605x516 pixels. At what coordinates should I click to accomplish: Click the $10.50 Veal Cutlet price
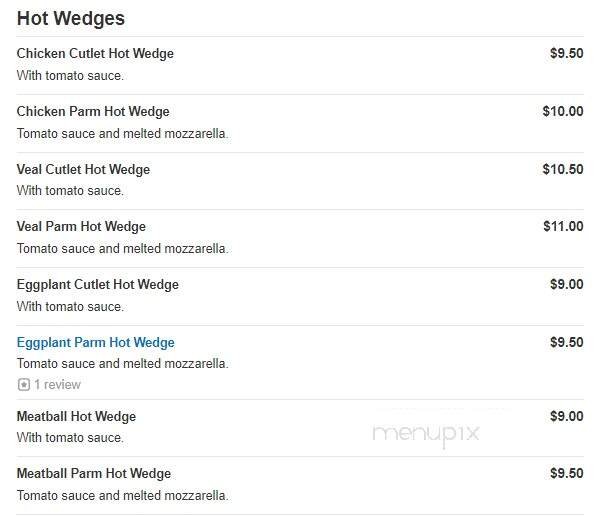(563, 170)
